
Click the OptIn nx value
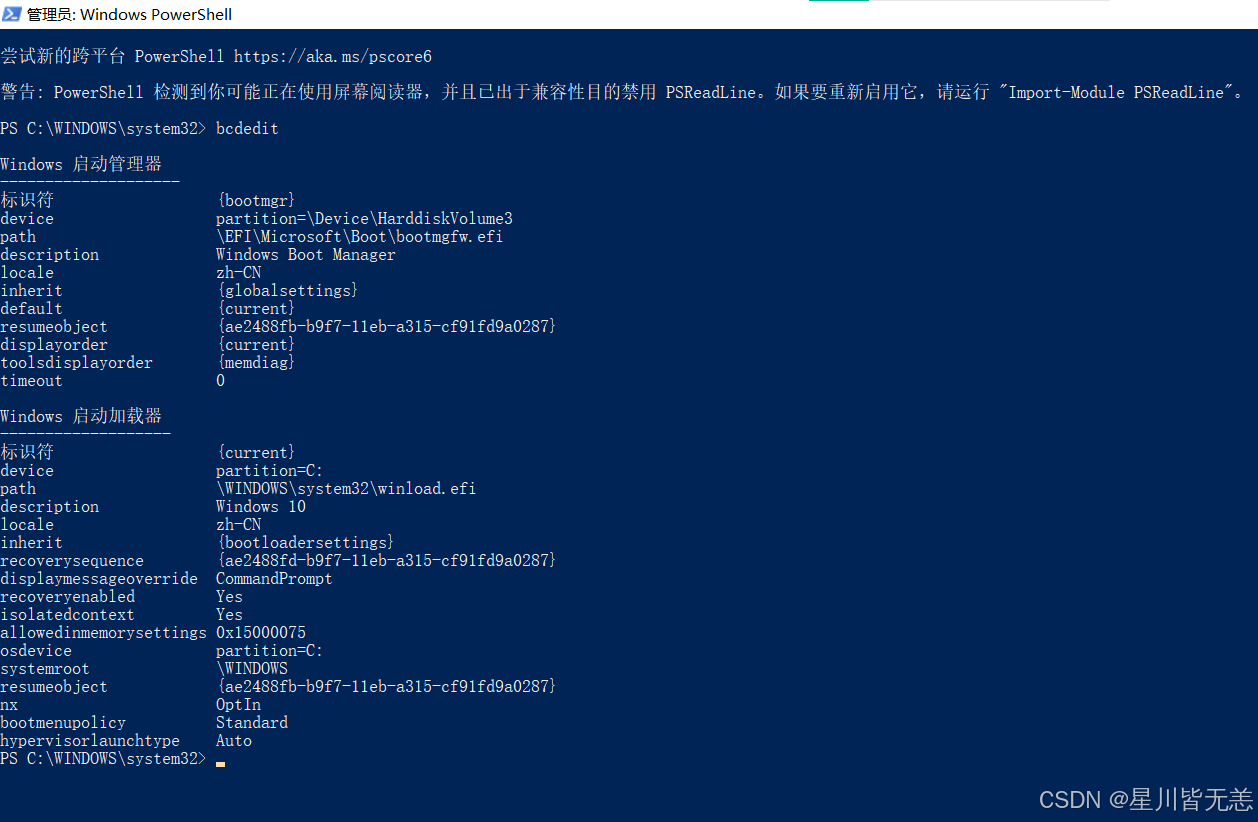[238, 705]
